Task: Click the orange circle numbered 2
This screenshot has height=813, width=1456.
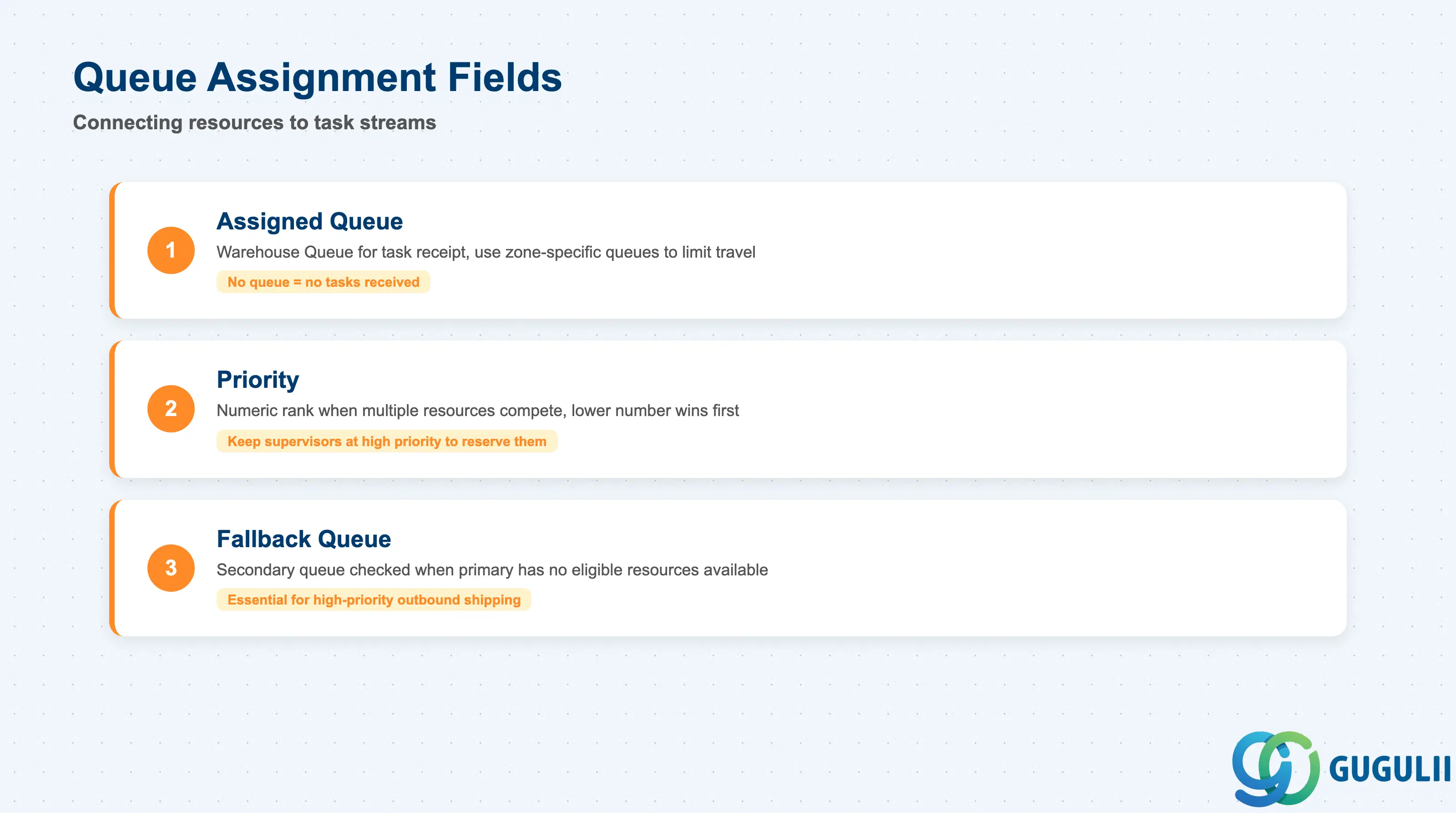Action: point(171,408)
